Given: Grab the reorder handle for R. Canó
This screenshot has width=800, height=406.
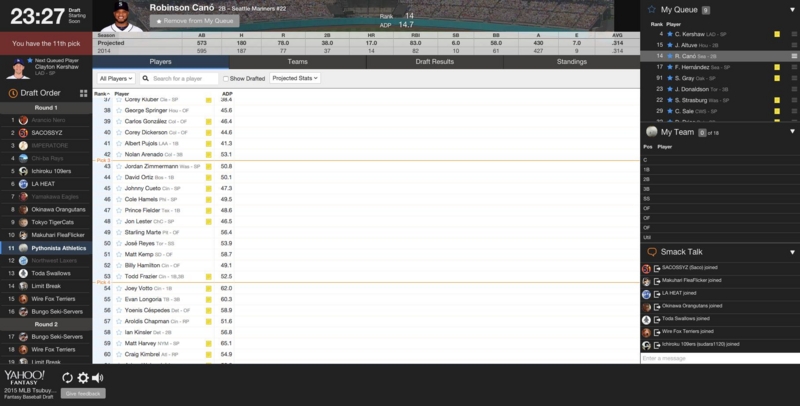Looking at the screenshot, I should (x=794, y=56).
